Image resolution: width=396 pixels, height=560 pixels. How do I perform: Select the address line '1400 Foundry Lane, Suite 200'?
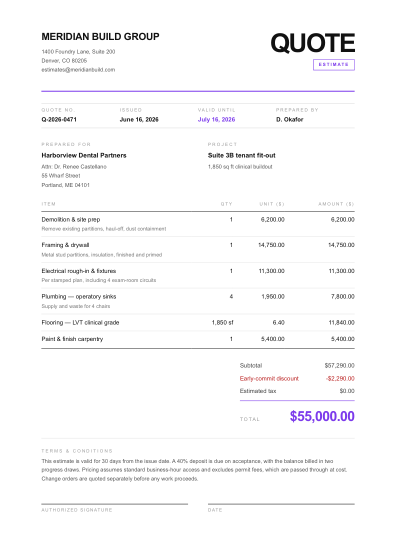click(78, 51)
